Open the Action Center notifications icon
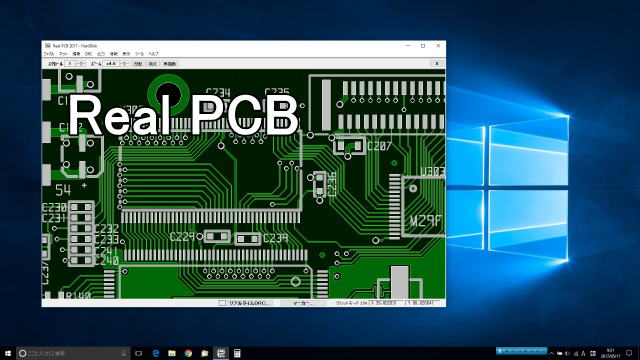The height and width of the screenshot is (360, 640). coord(629,353)
